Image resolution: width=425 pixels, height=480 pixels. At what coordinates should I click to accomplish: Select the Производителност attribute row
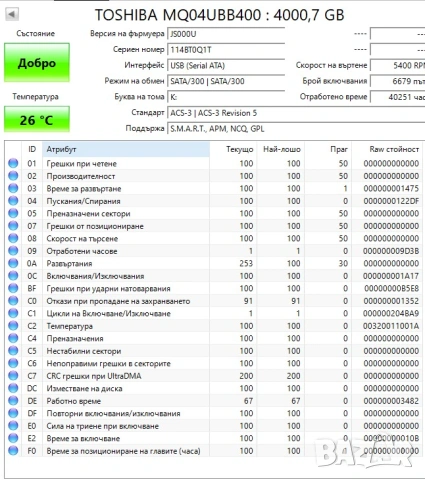pyautogui.click(x=214, y=176)
